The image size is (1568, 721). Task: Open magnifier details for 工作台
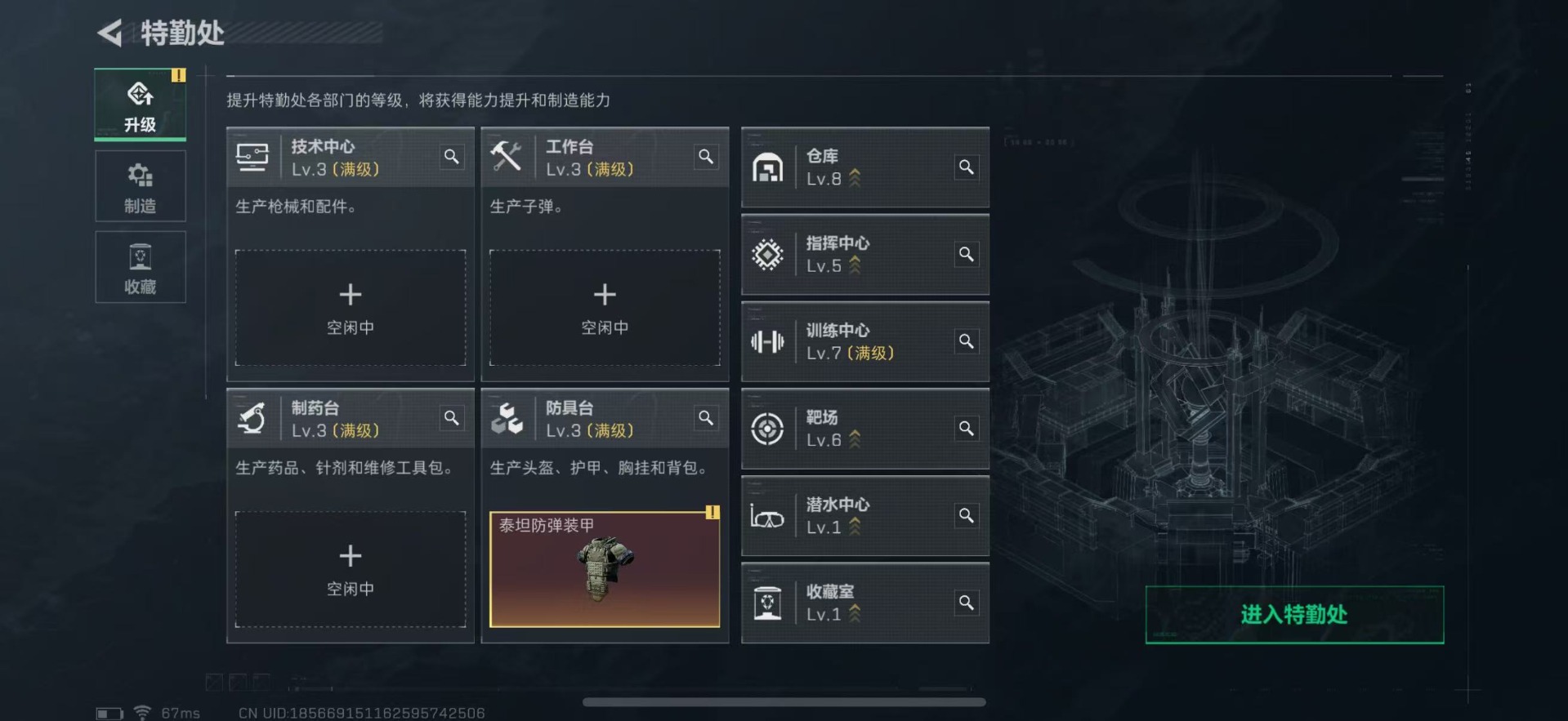pos(706,157)
